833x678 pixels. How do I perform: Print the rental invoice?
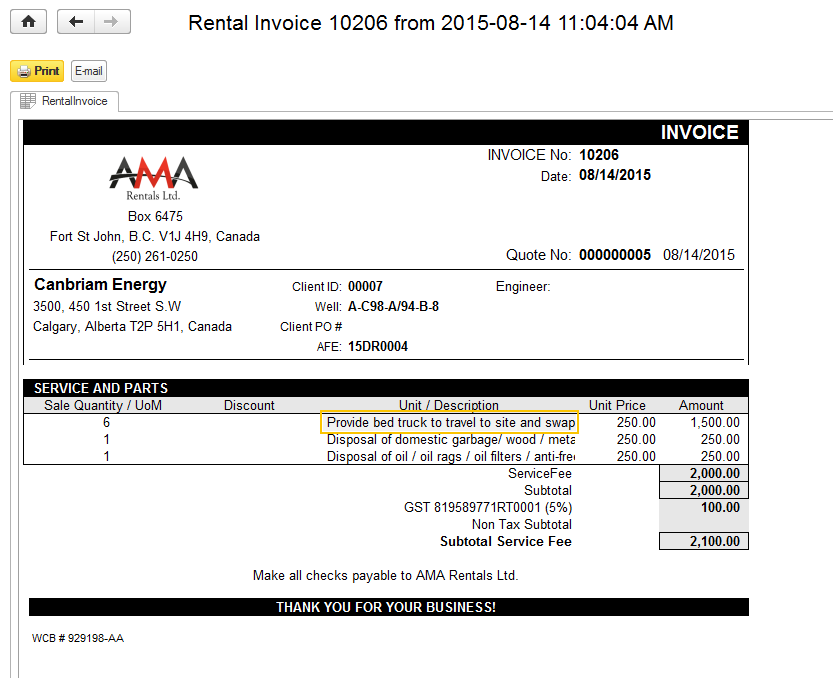pos(37,71)
